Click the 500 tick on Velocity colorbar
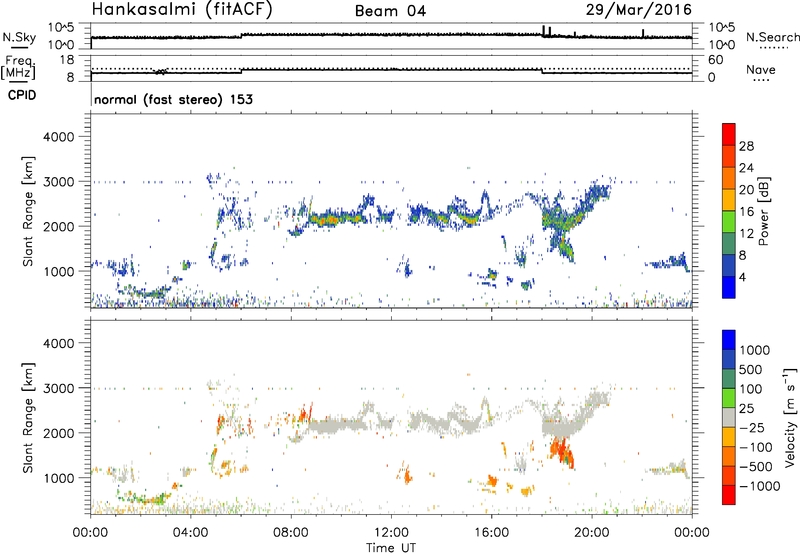The height and width of the screenshot is (554, 800). tap(751, 370)
